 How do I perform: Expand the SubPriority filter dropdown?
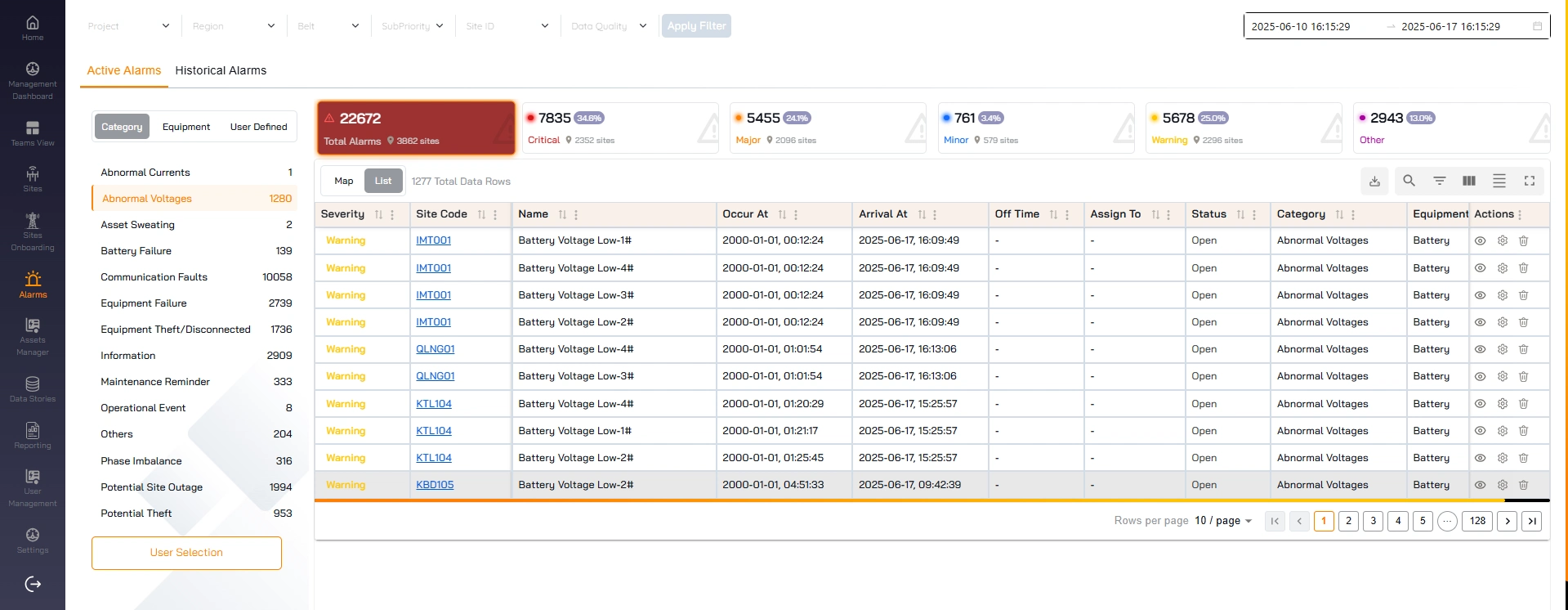click(x=413, y=26)
